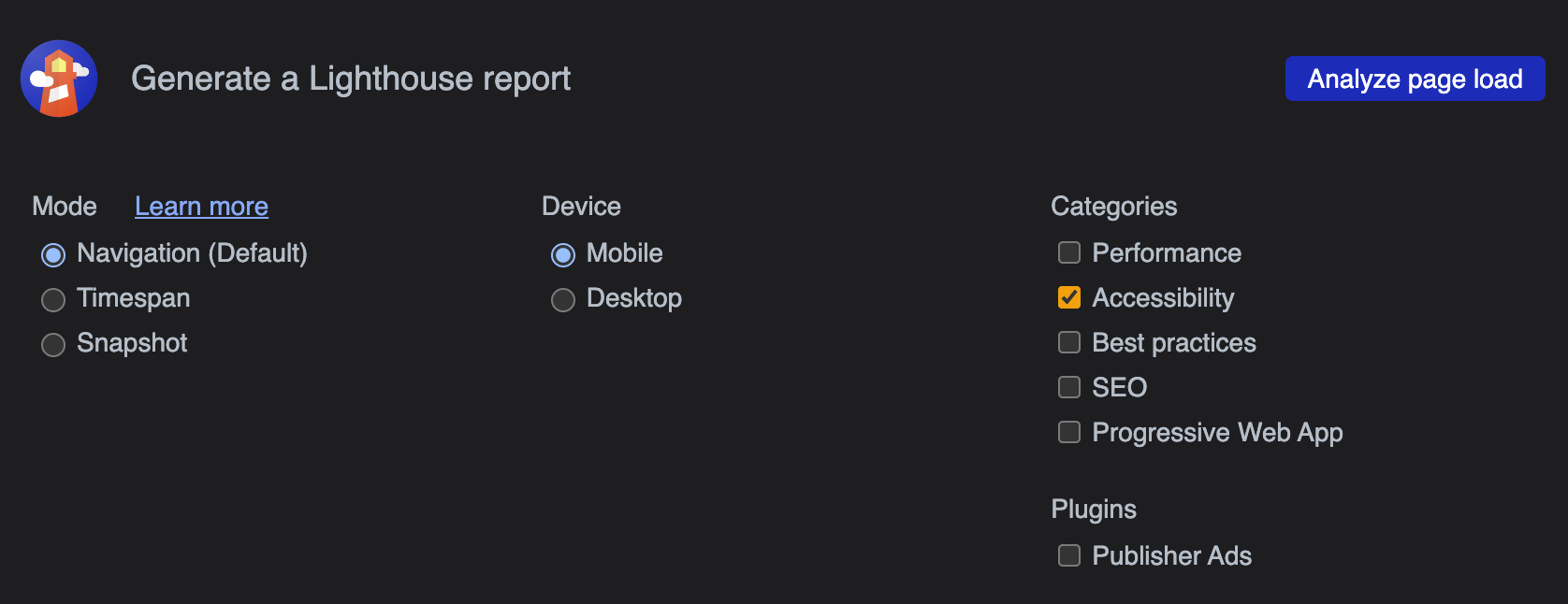Click the Snapshot label text
1568x604 pixels.
click(x=132, y=343)
